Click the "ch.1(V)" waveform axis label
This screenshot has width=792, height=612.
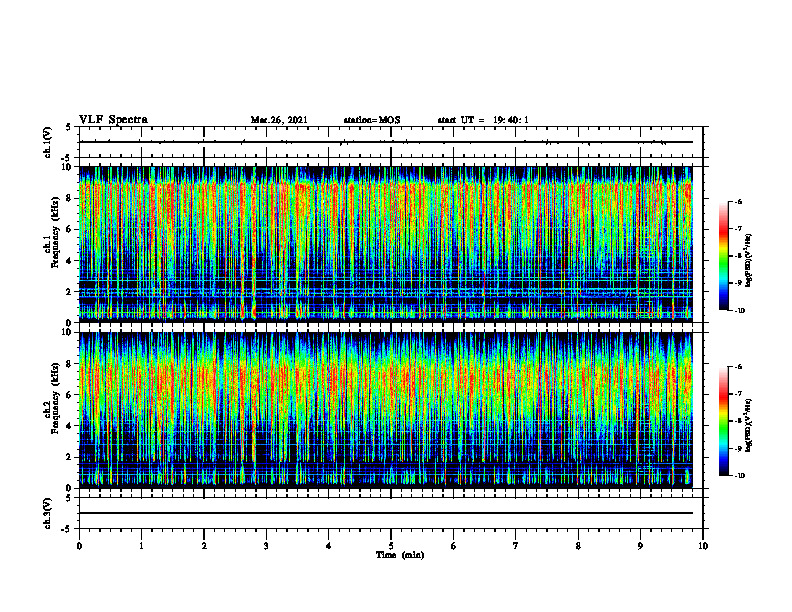48,142
